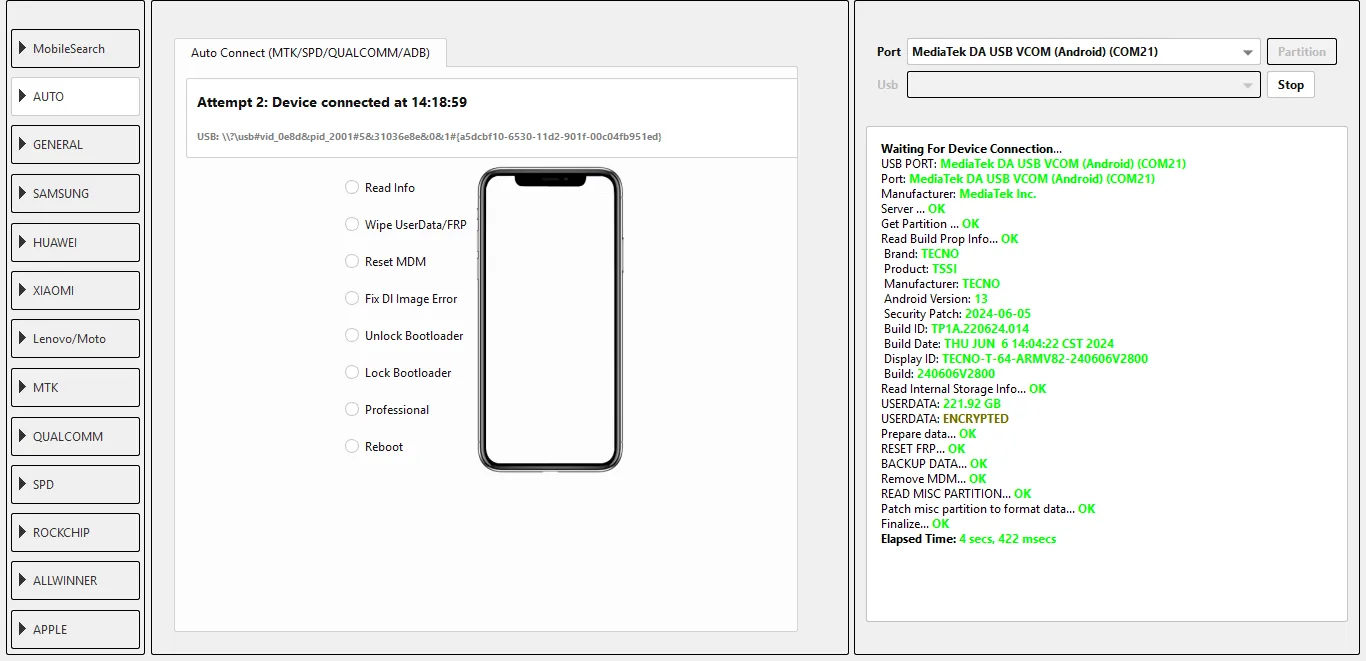
Task: Expand the XIAOMI sidebar section
Action: tap(75, 290)
